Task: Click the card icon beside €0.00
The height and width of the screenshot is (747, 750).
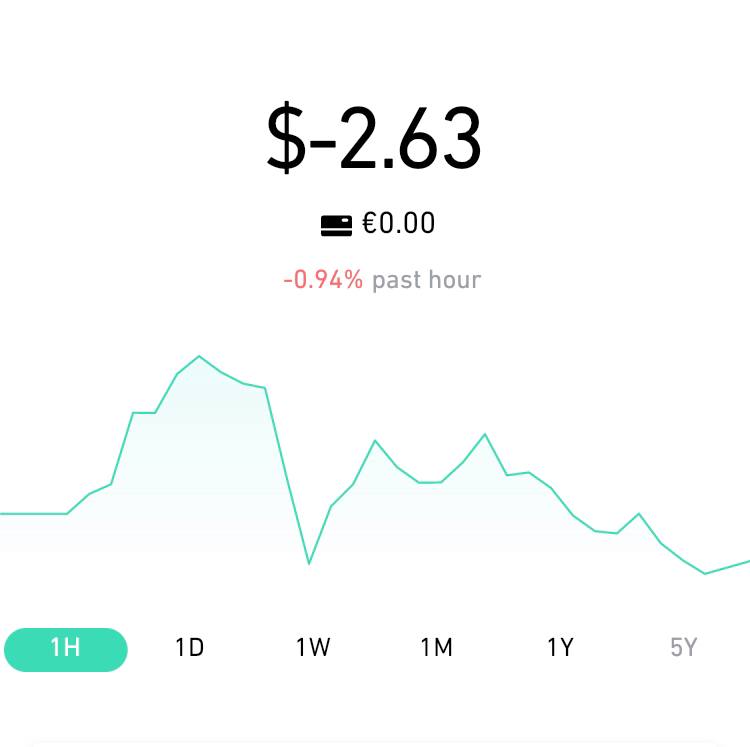Action: 336,225
